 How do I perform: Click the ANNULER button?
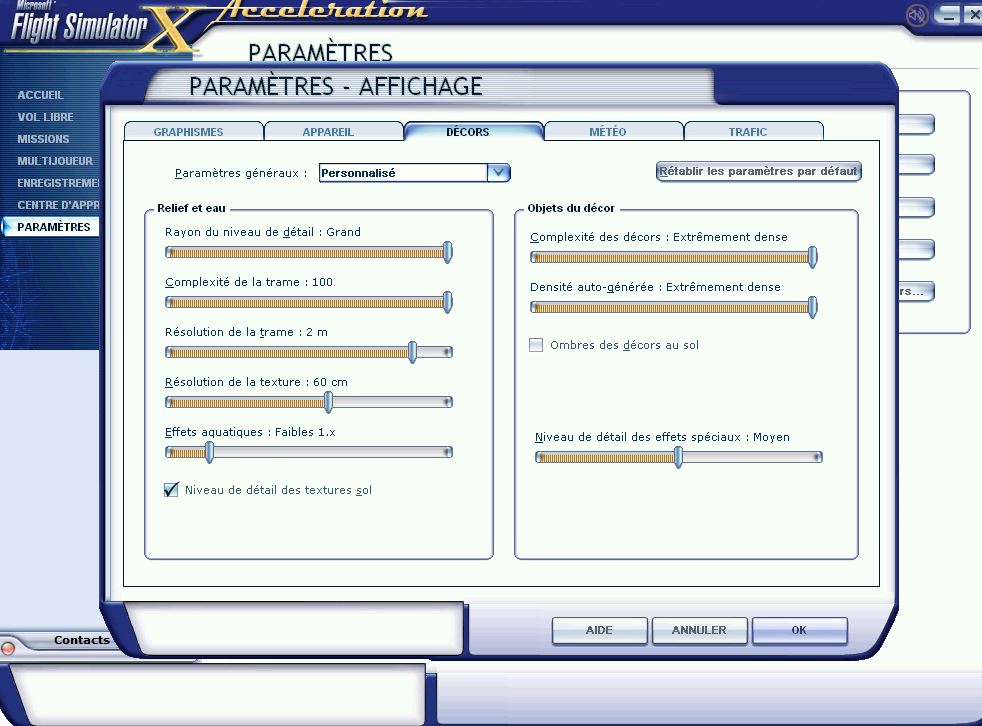pyautogui.click(x=700, y=630)
